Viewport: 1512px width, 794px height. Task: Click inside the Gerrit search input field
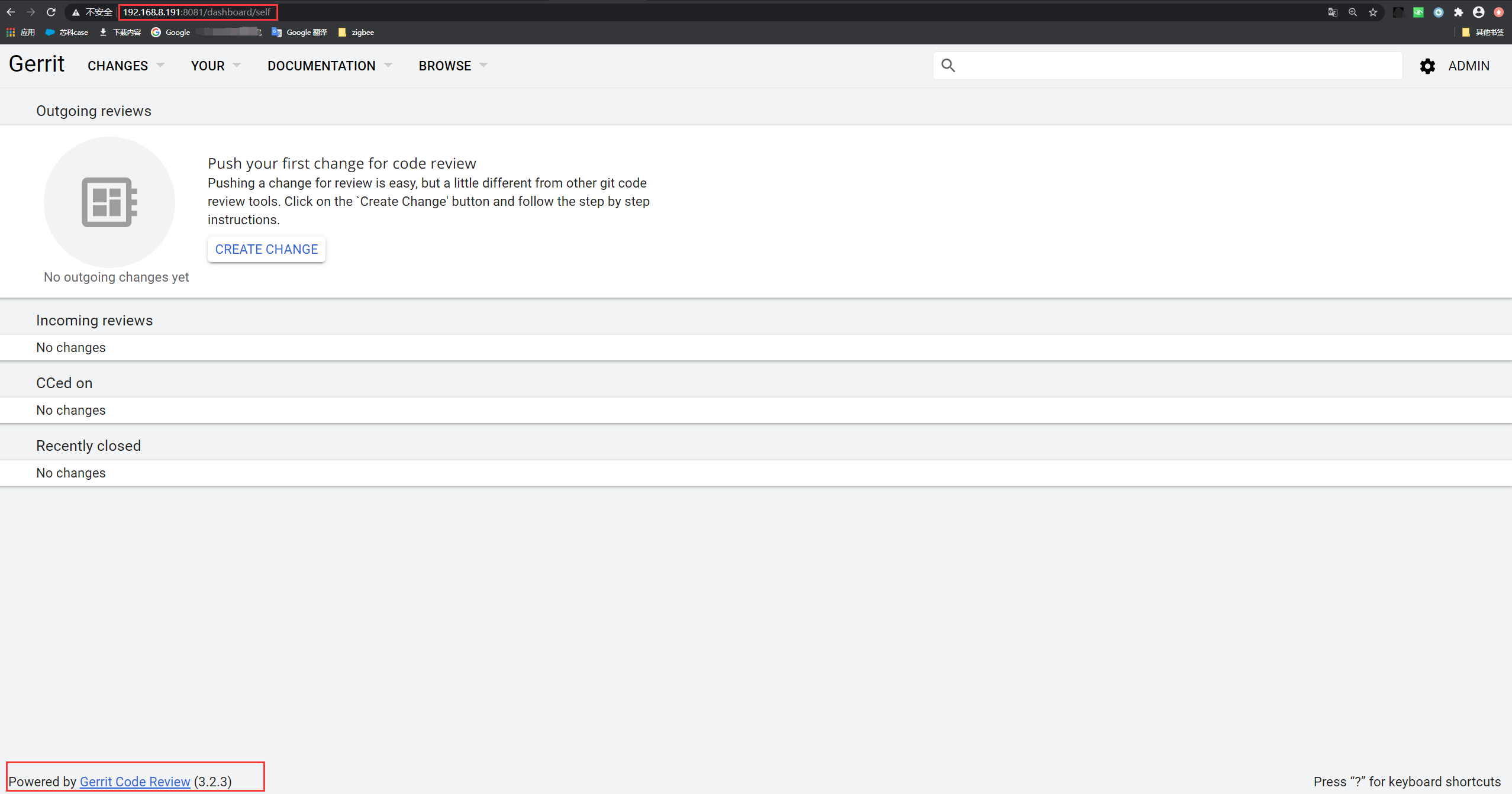(1166, 65)
